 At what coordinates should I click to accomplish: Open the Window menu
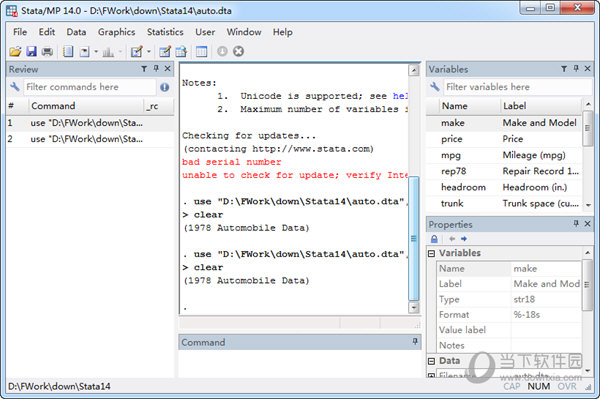coord(244,32)
